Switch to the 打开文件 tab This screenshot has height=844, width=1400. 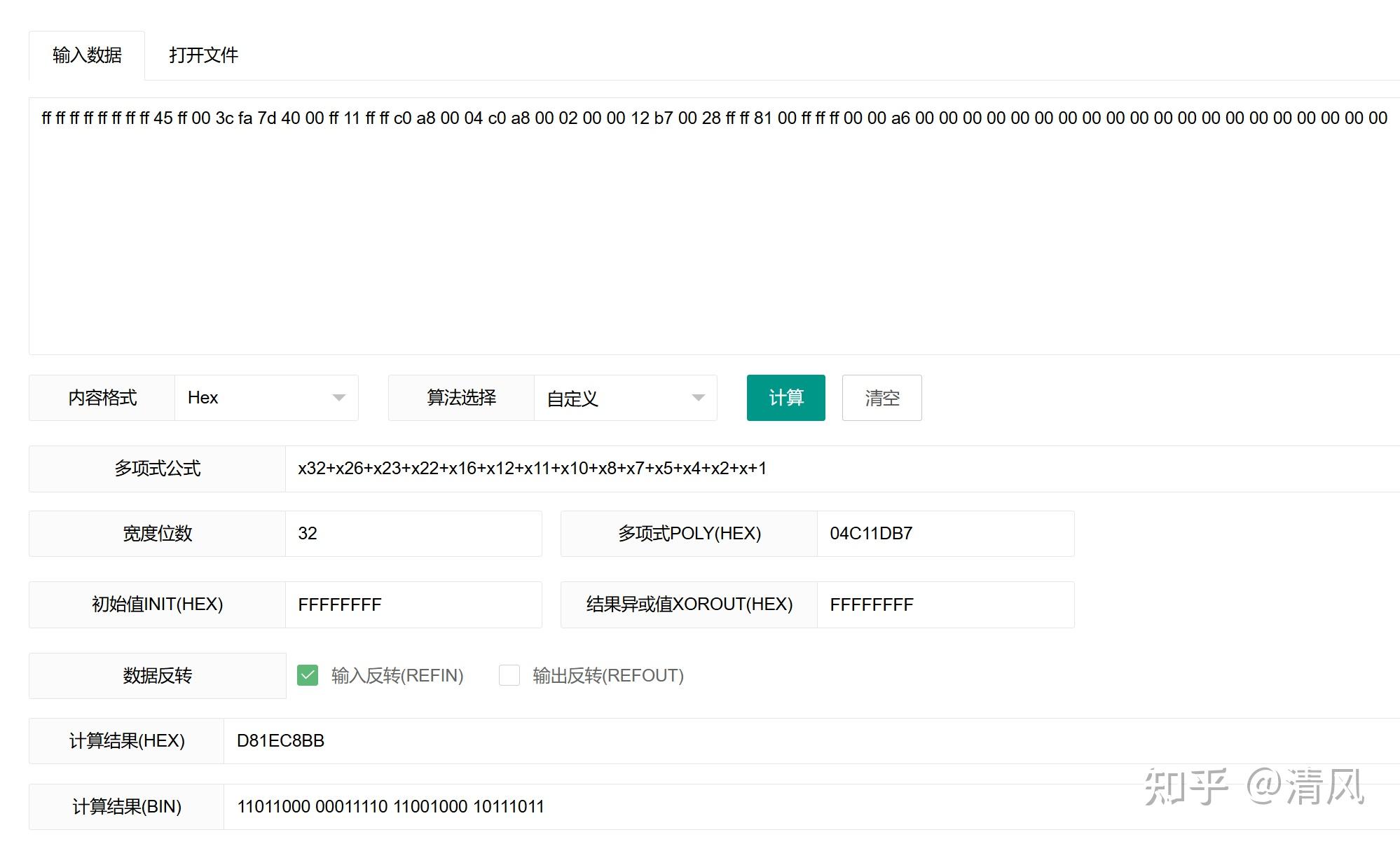[204, 55]
